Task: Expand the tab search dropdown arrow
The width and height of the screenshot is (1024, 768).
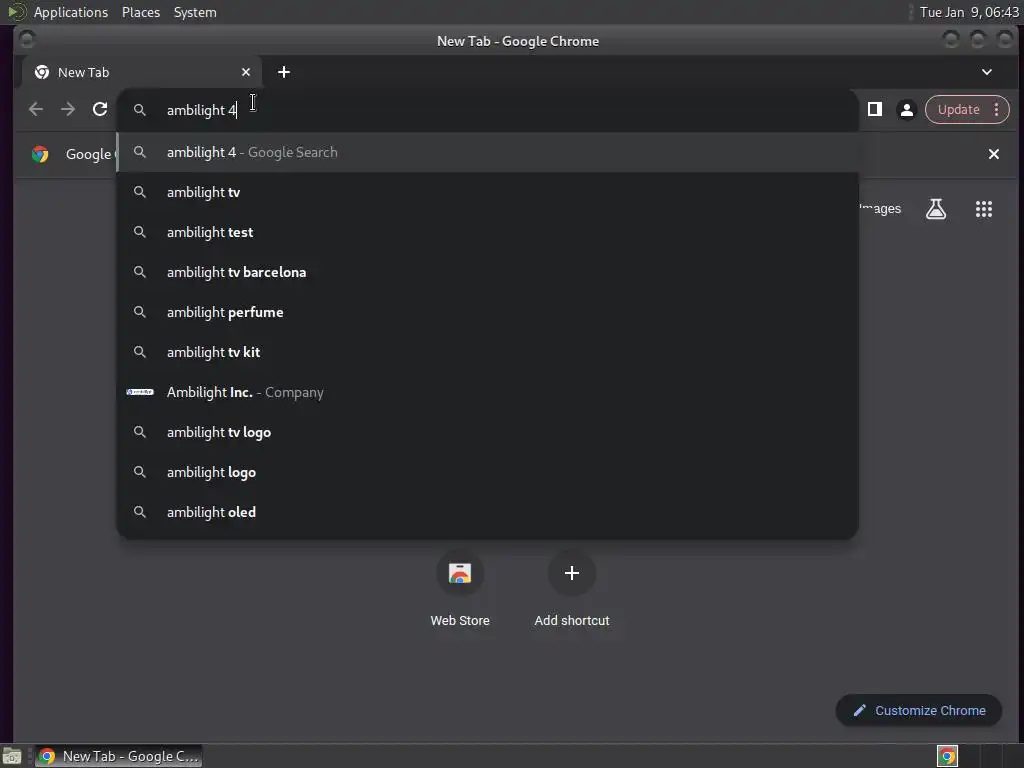Action: [987, 72]
